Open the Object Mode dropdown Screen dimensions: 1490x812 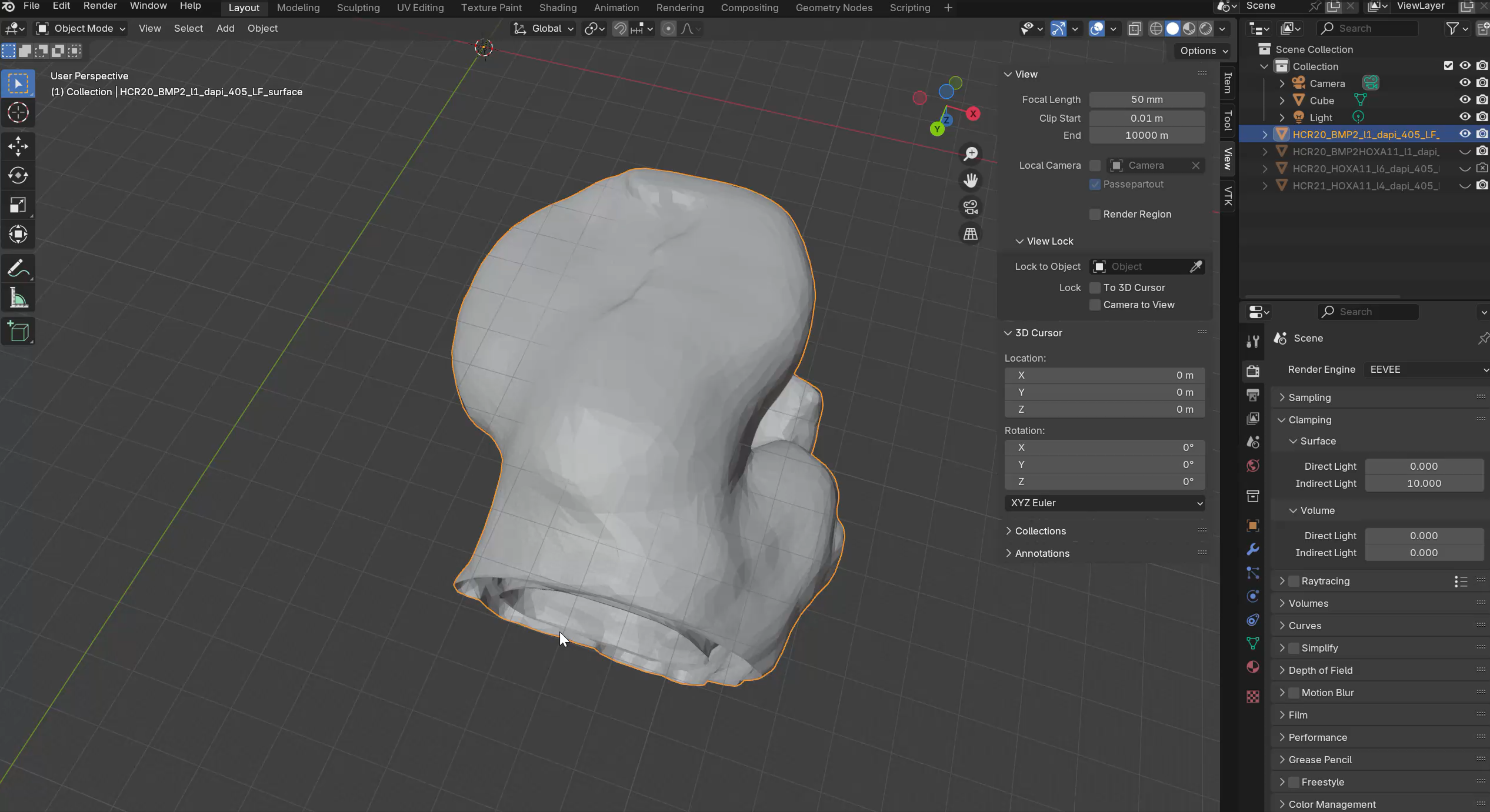coord(80,28)
